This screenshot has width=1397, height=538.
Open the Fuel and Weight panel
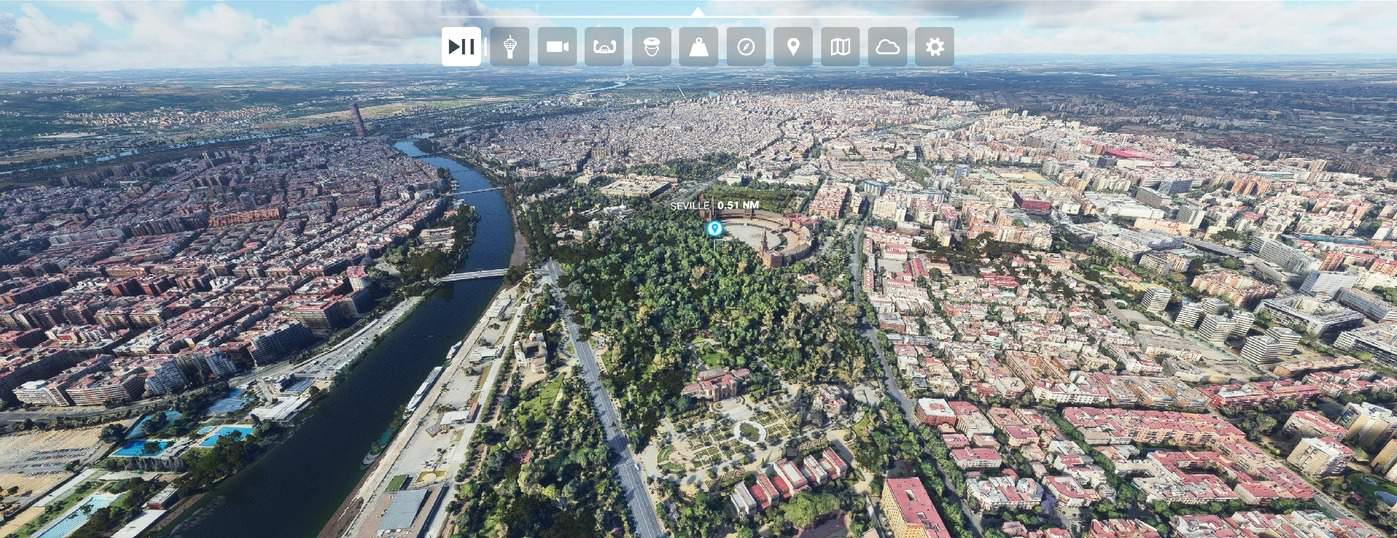pos(698,47)
